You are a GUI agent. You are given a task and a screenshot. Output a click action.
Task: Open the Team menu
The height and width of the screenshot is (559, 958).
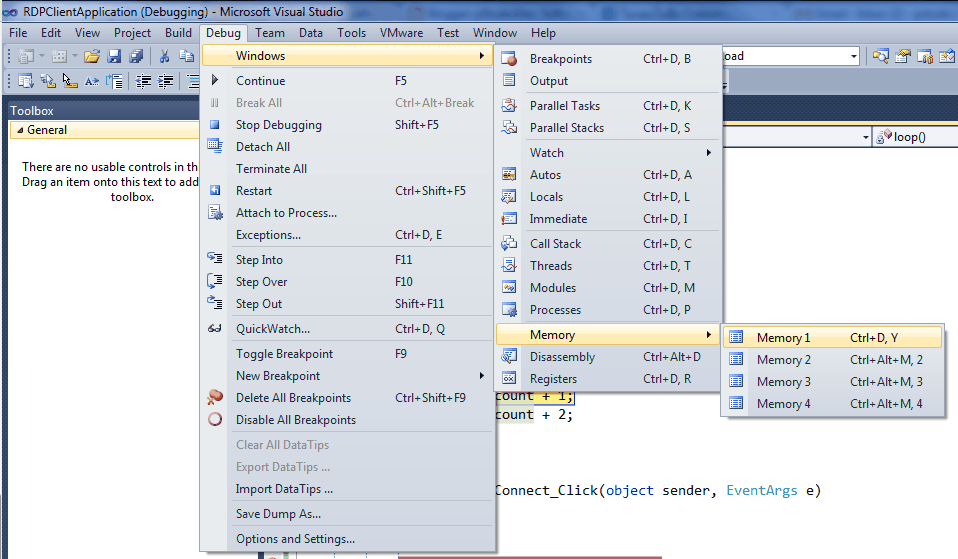(x=270, y=33)
